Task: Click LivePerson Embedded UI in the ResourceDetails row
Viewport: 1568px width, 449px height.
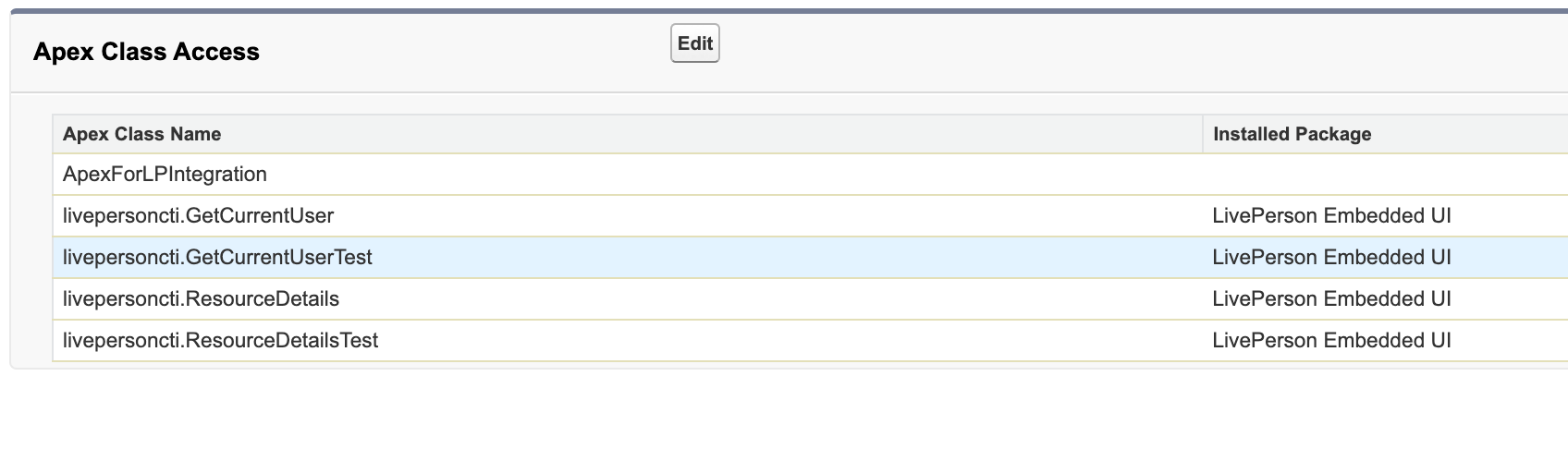Action: [x=1331, y=298]
